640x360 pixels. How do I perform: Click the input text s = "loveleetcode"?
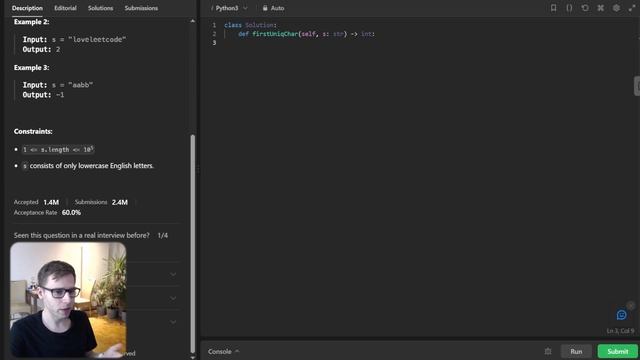(89, 40)
